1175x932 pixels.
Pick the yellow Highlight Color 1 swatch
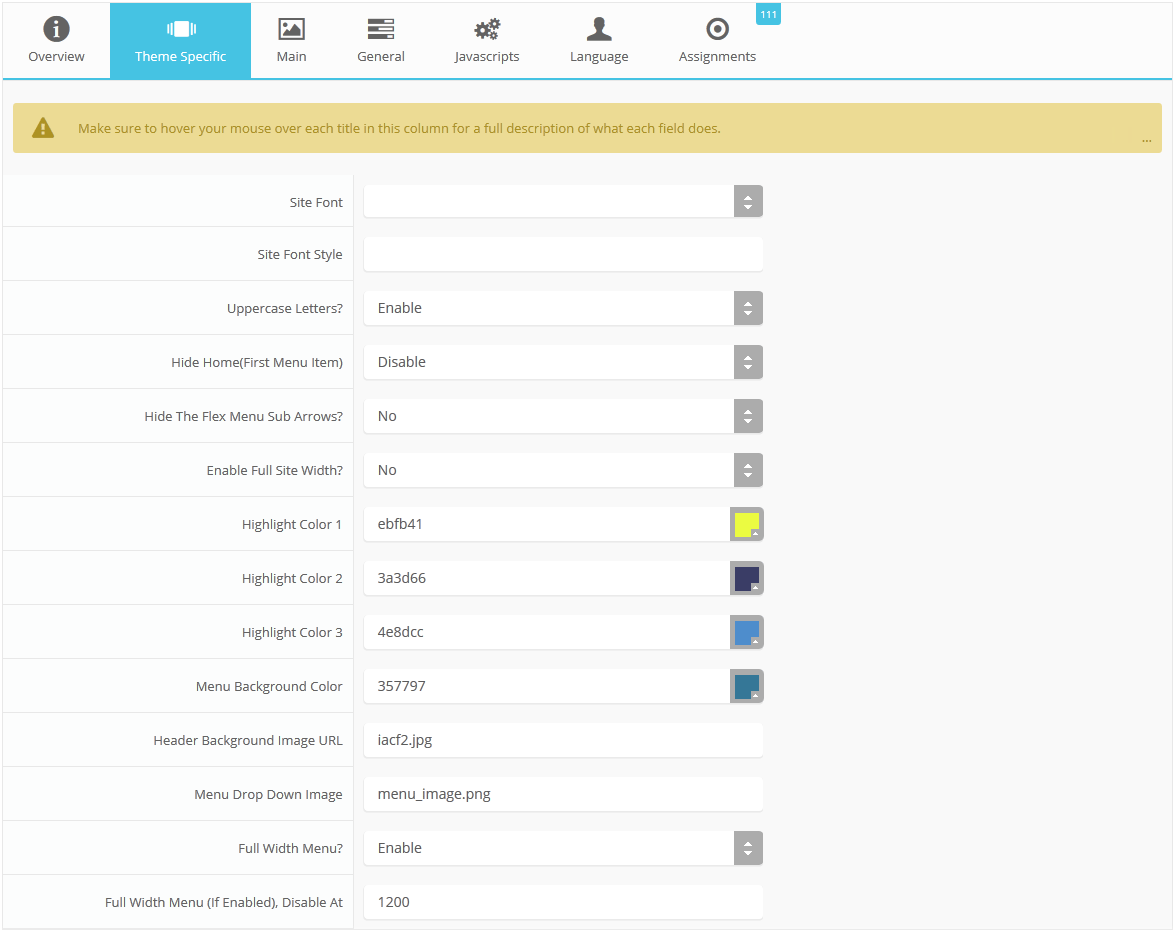pos(747,525)
